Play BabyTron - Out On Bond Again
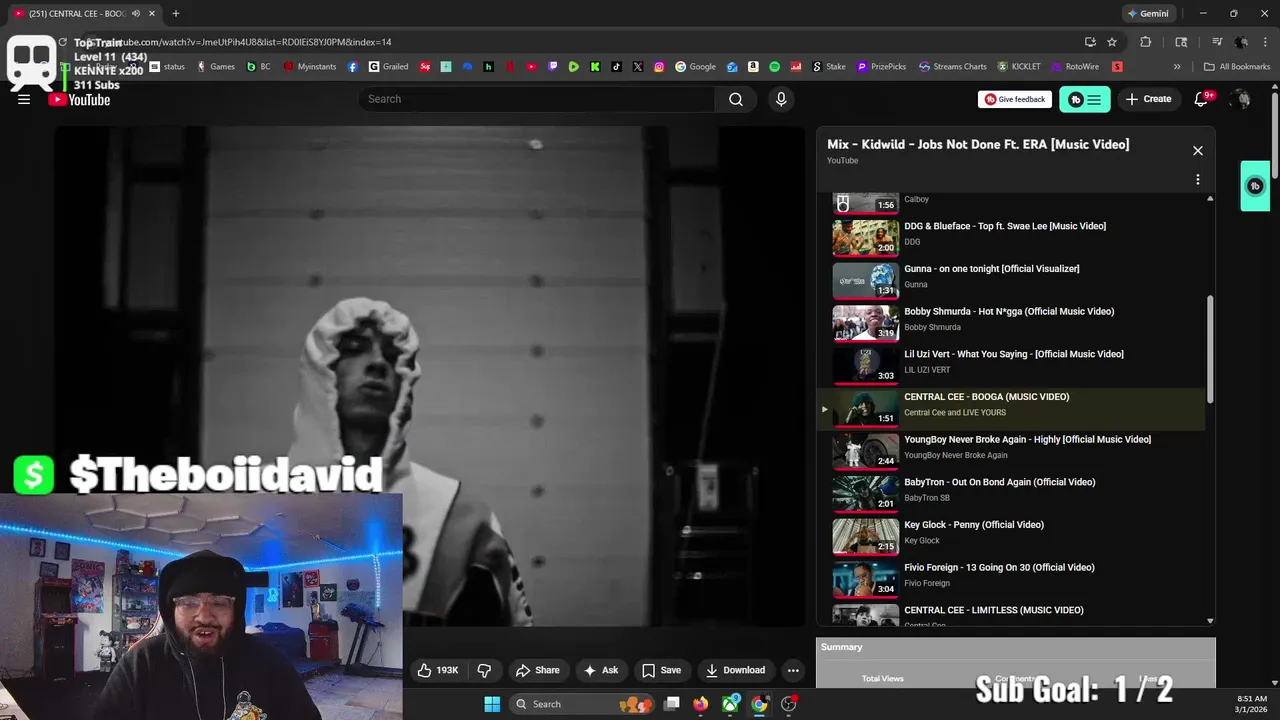 1012,494
